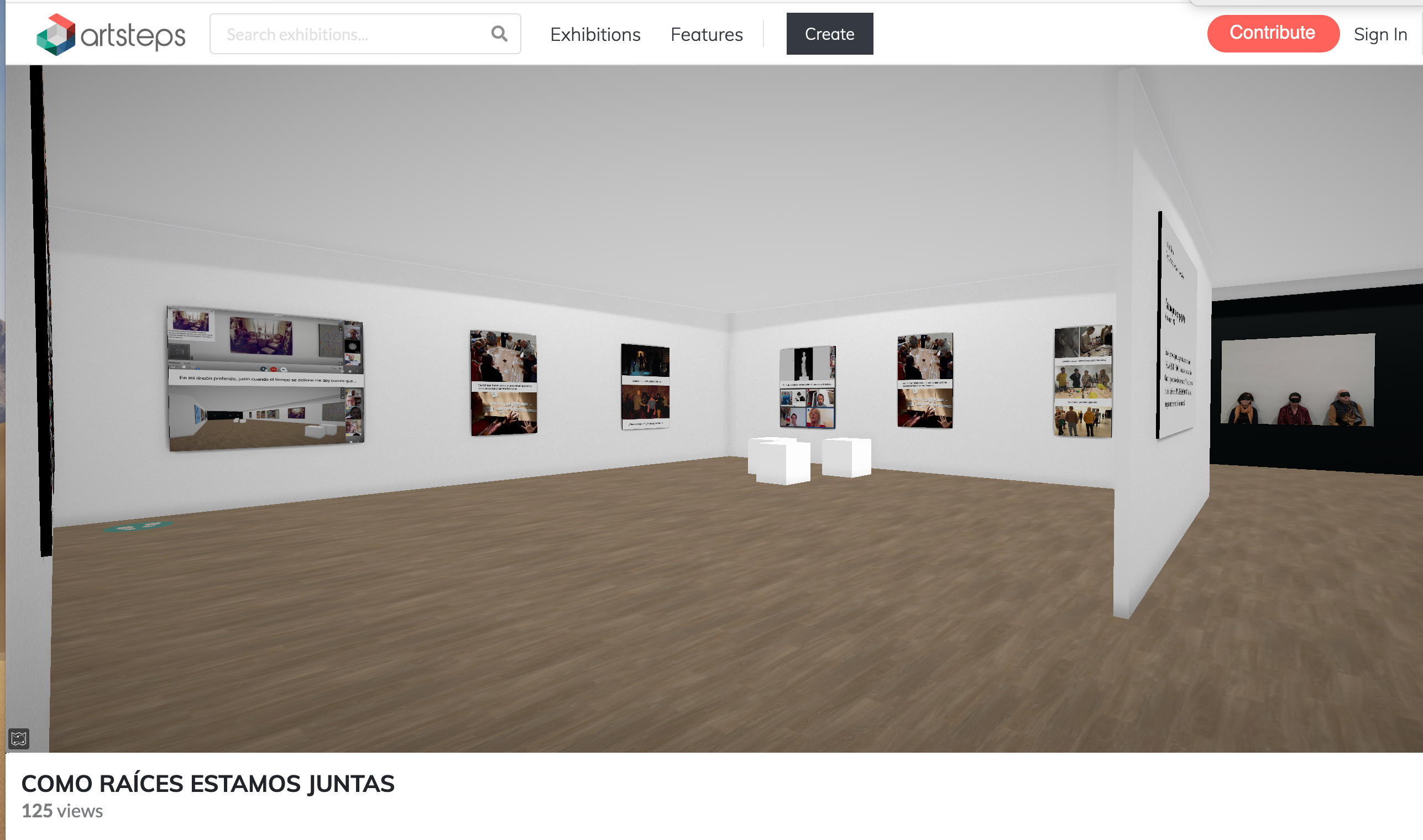Open the Features menu item
1423x840 pixels.
pos(706,34)
